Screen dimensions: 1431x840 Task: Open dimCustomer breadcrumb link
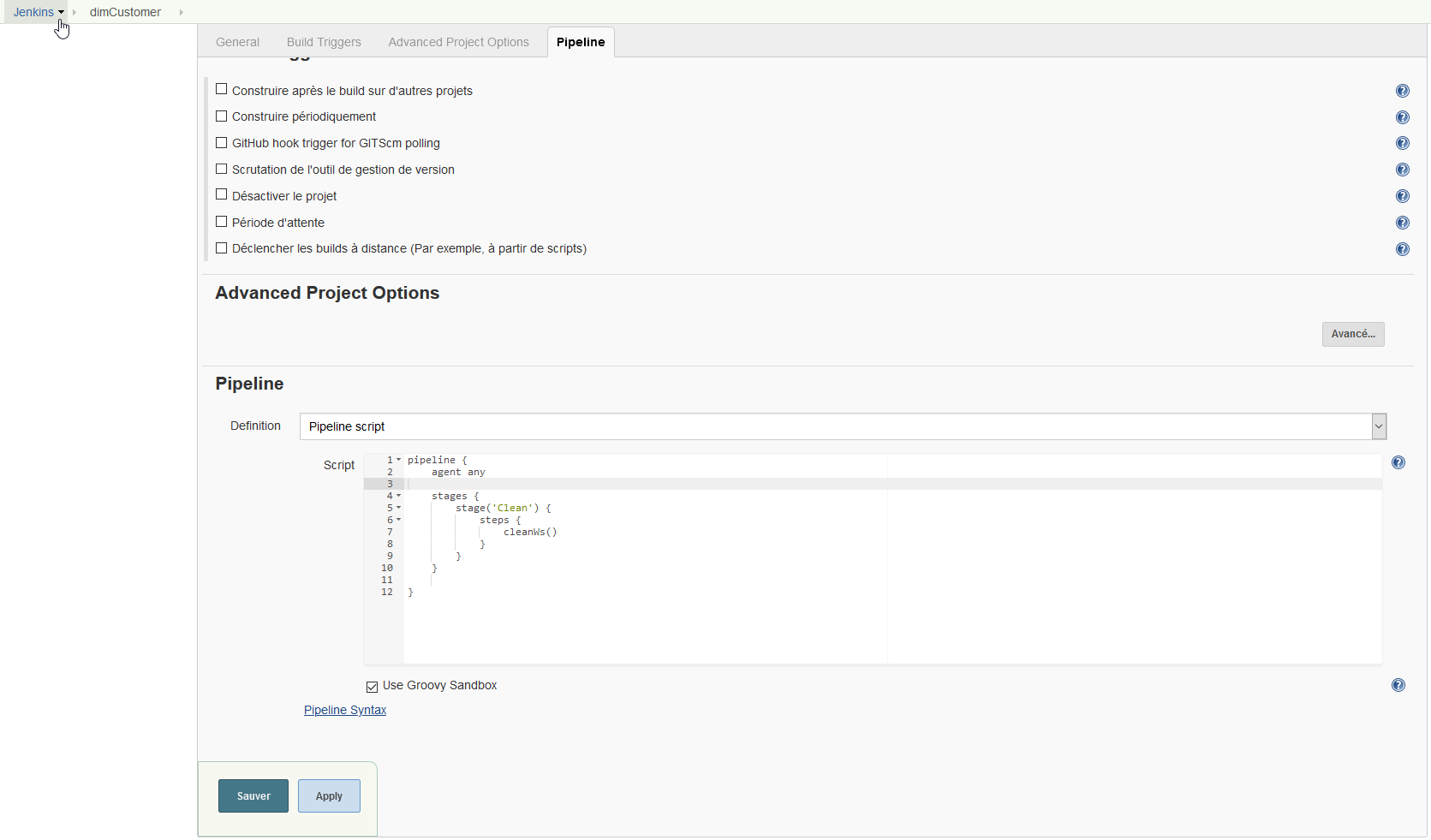pos(125,12)
